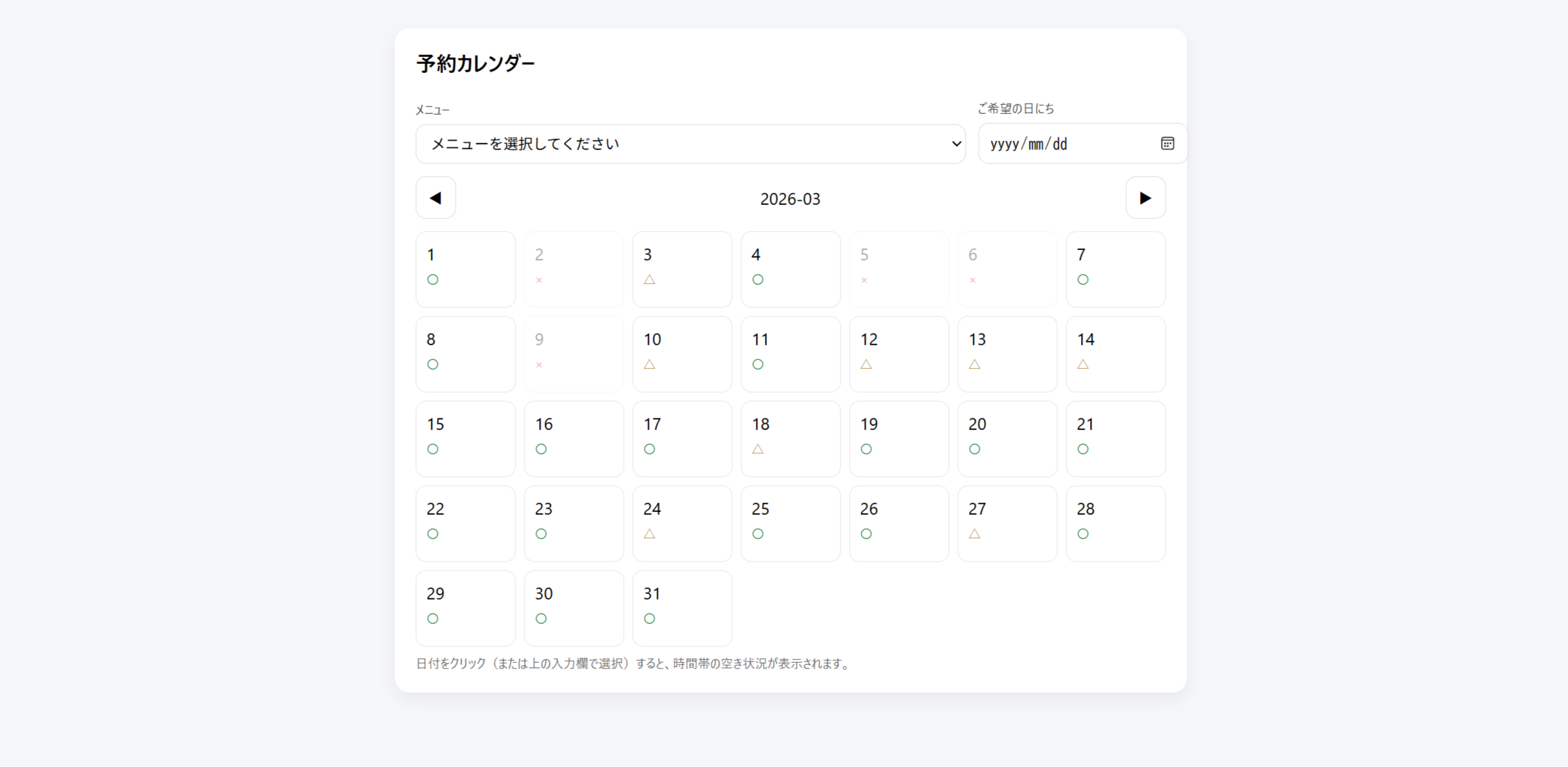The image size is (1568, 767).
Task: Choose day 30 date cell
Action: [574, 609]
